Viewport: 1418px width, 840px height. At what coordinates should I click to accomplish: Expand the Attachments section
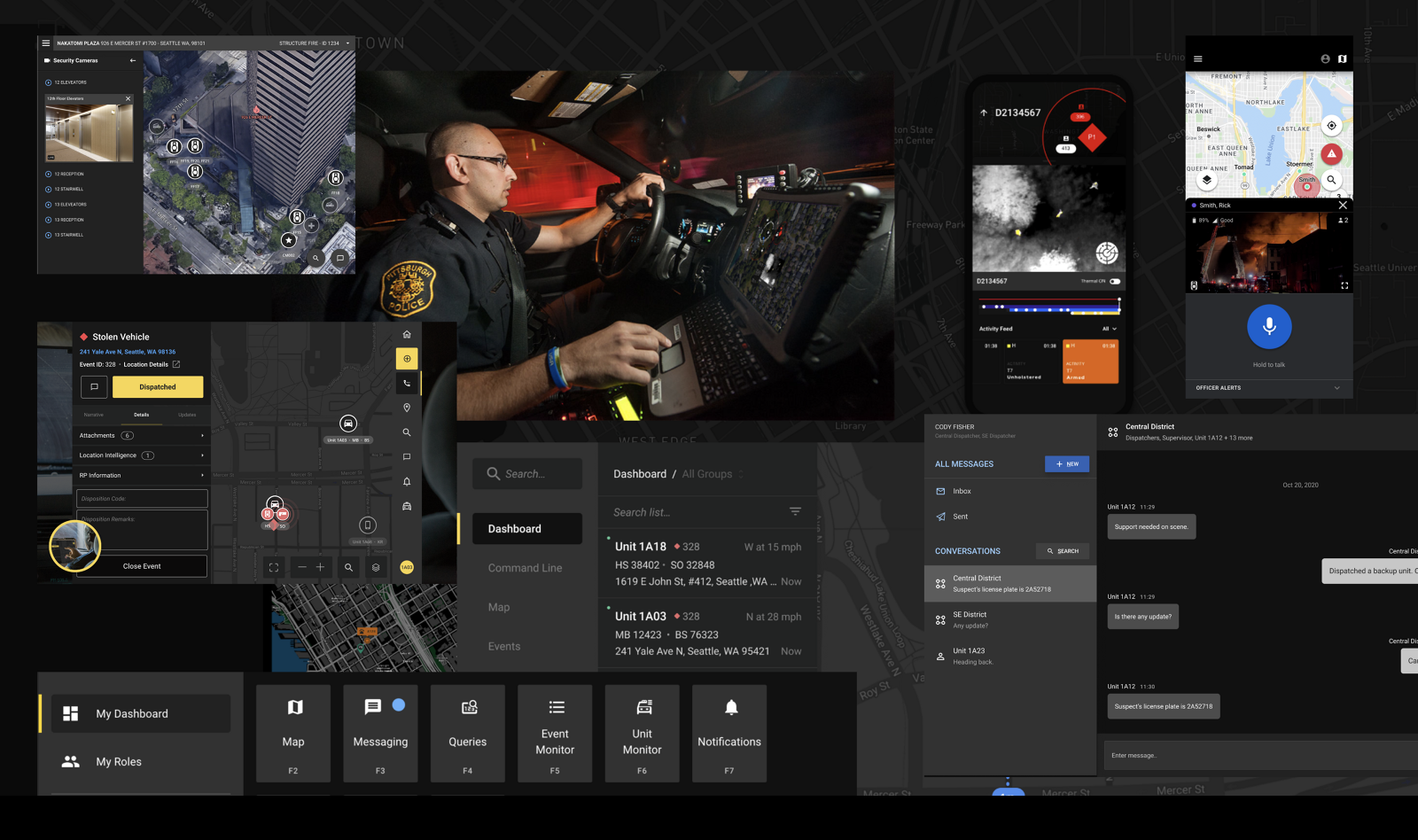coord(142,435)
